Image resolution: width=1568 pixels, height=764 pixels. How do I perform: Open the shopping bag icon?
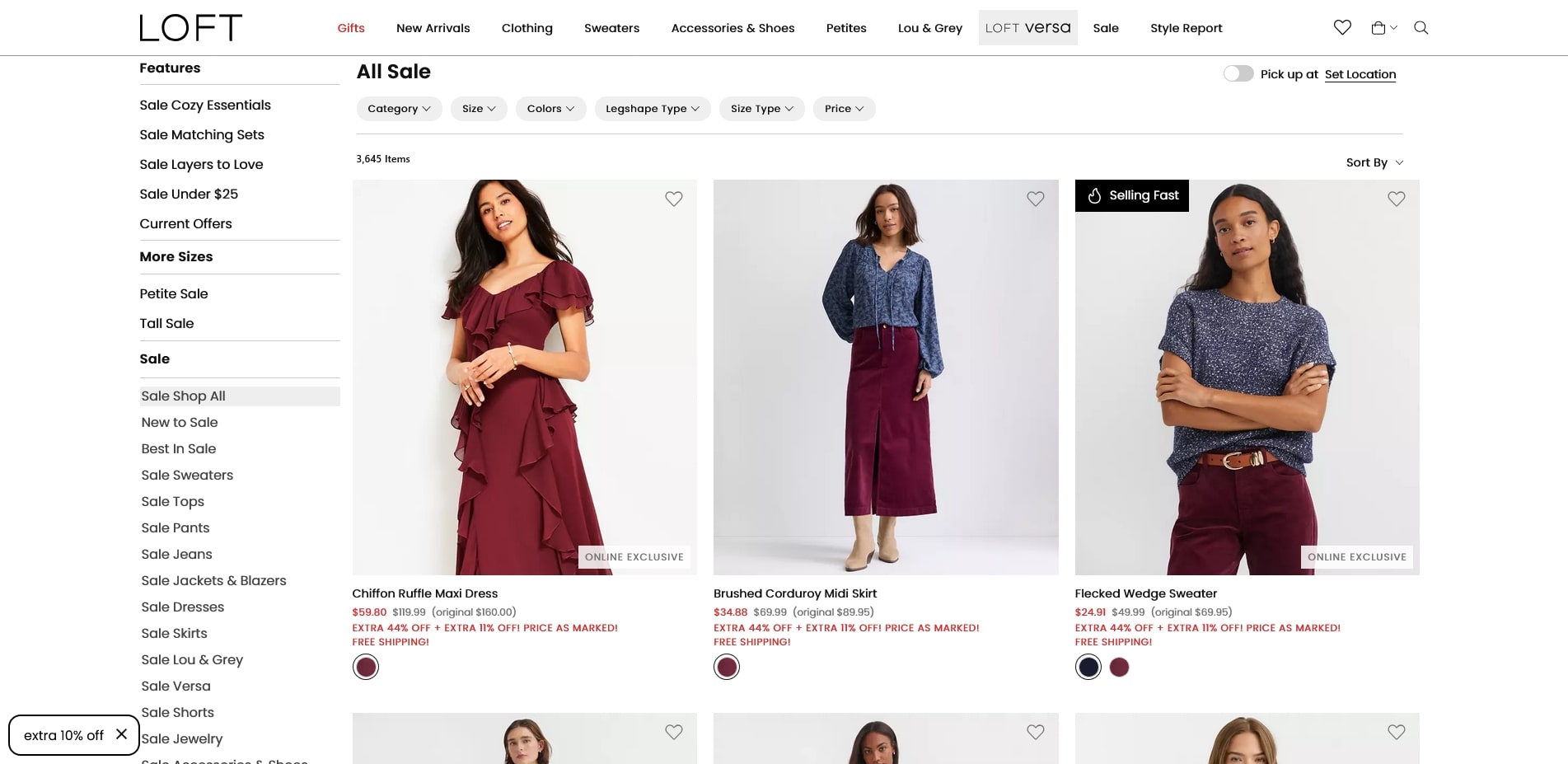point(1378,28)
